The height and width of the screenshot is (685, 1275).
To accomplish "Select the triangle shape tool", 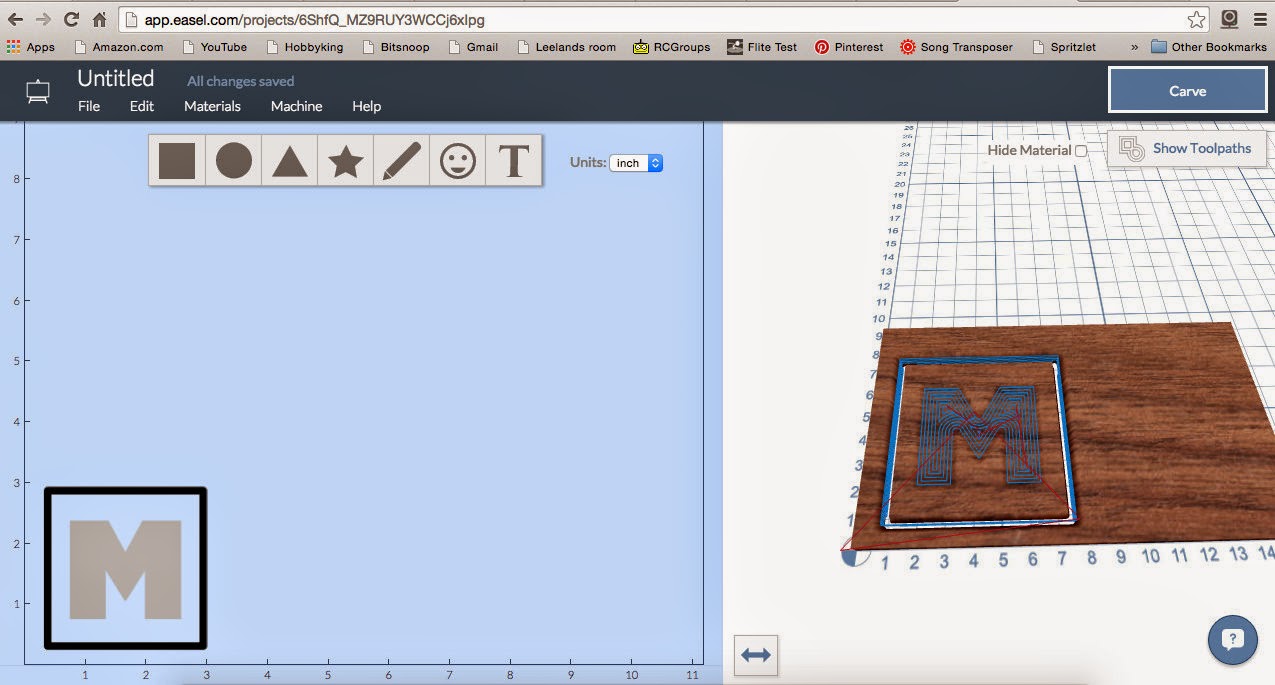I will (289, 162).
